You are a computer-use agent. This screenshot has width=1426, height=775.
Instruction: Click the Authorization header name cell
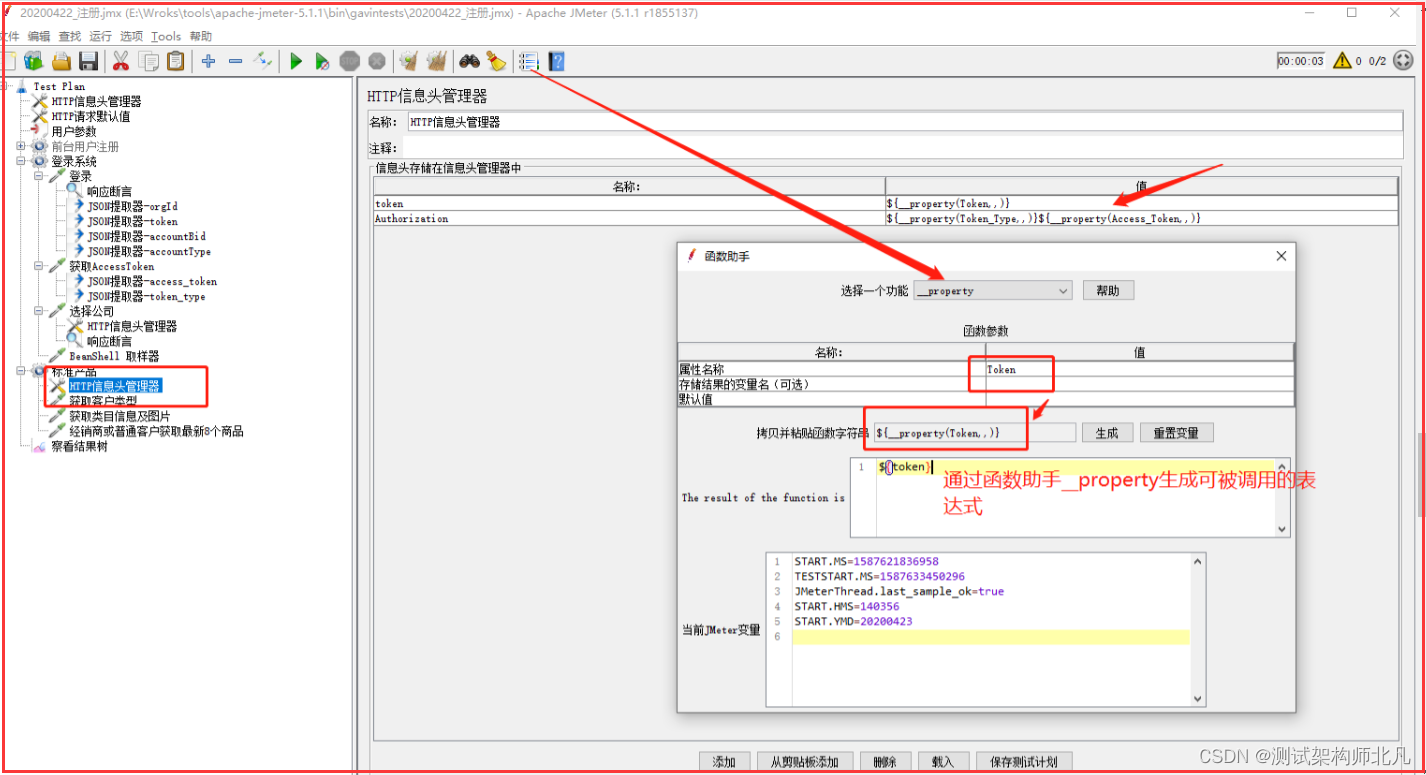pyautogui.click(x=629, y=218)
